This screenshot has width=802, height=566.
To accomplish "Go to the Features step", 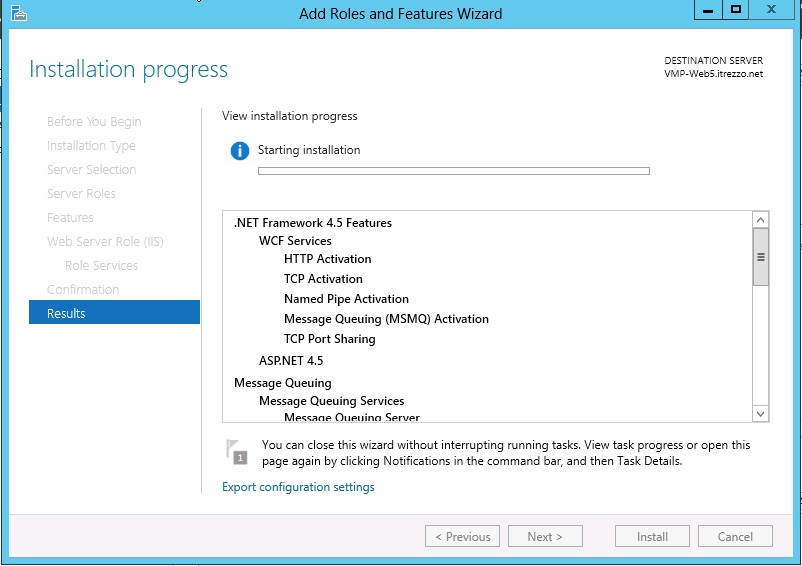I will point(70,218).
